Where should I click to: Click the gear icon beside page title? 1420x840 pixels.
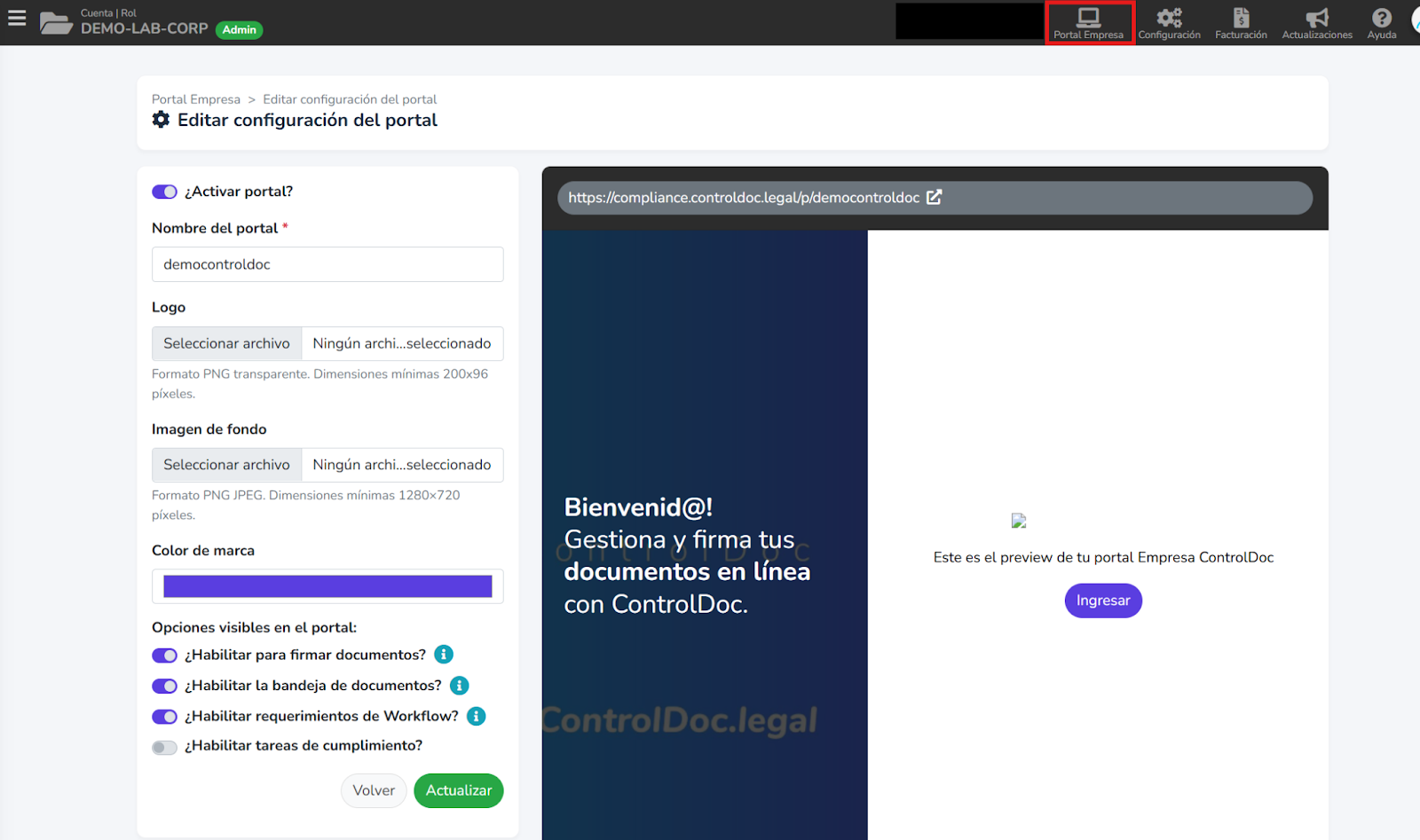coord(161,120)
